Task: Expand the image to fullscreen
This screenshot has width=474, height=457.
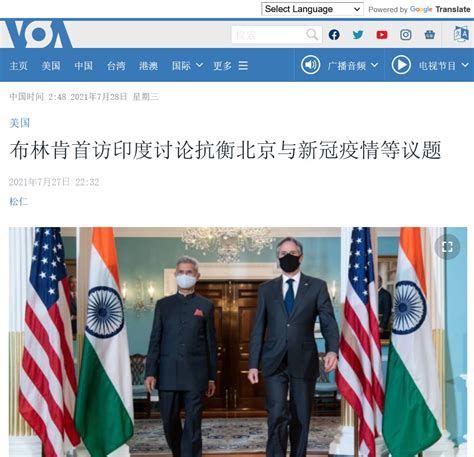Action: [447, 247]
